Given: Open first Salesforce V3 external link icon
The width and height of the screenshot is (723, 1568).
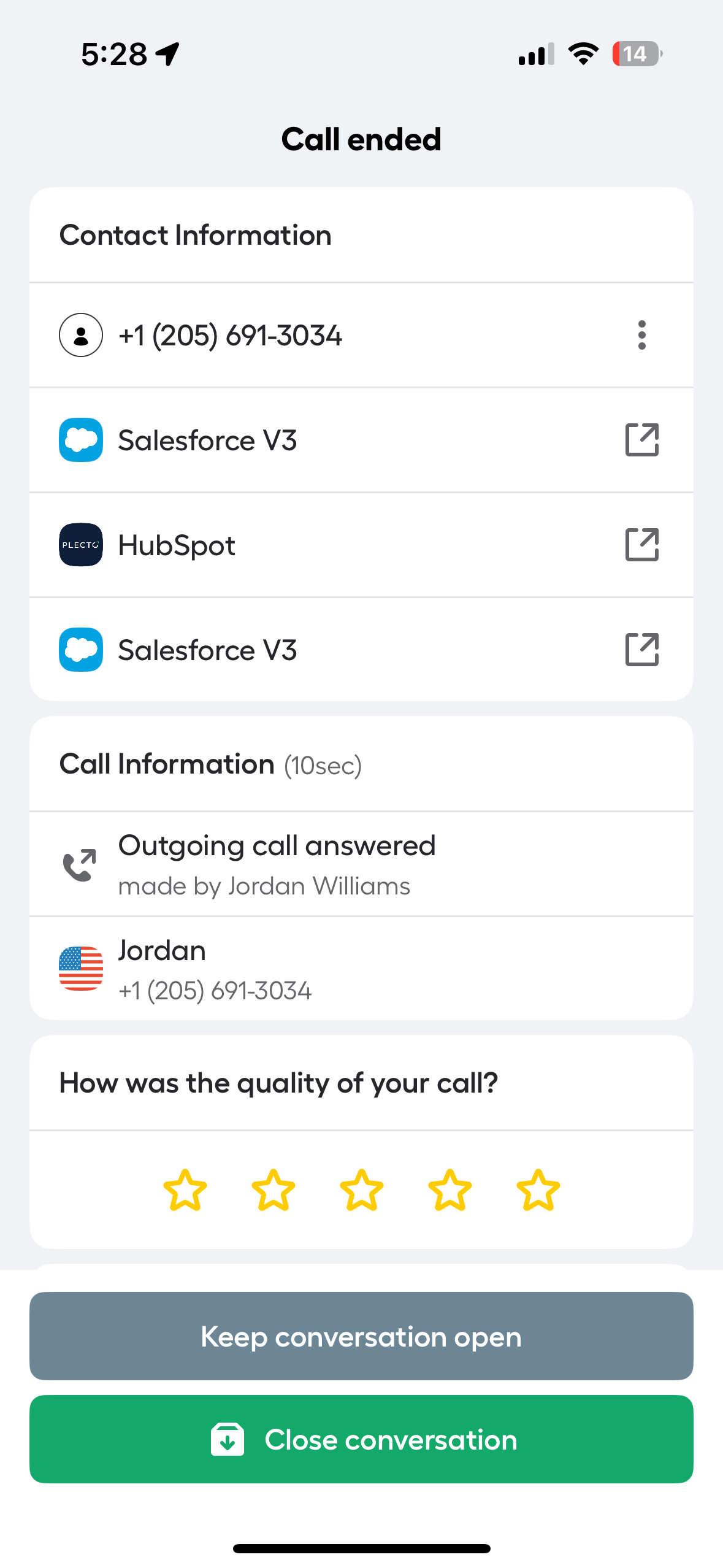Looking at the screenshot, I should tap(641, 440).
